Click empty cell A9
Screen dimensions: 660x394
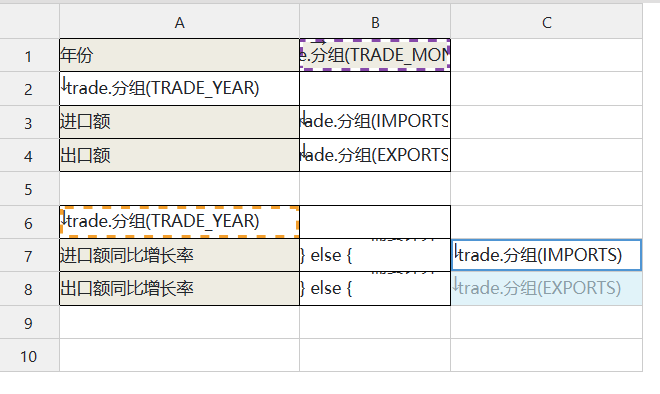[x=179, y=322]
